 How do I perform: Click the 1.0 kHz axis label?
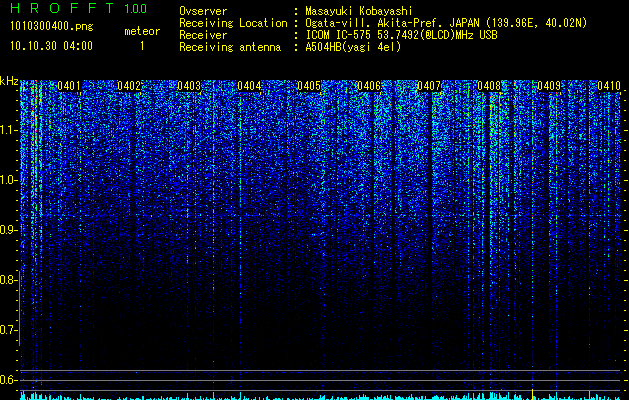(8, 180)
